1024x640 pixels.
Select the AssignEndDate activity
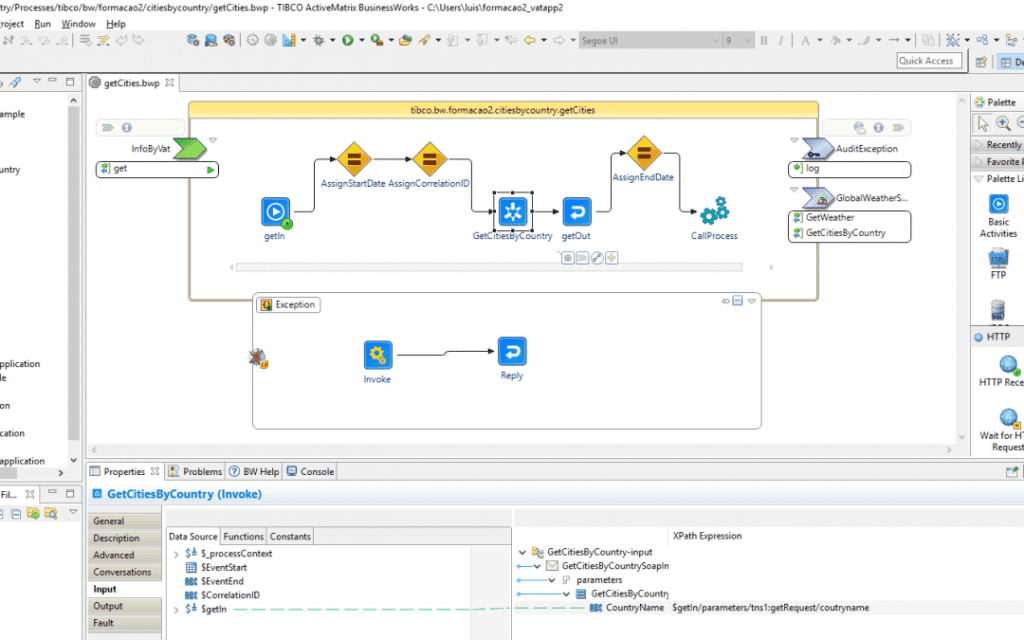pos(644,153)
